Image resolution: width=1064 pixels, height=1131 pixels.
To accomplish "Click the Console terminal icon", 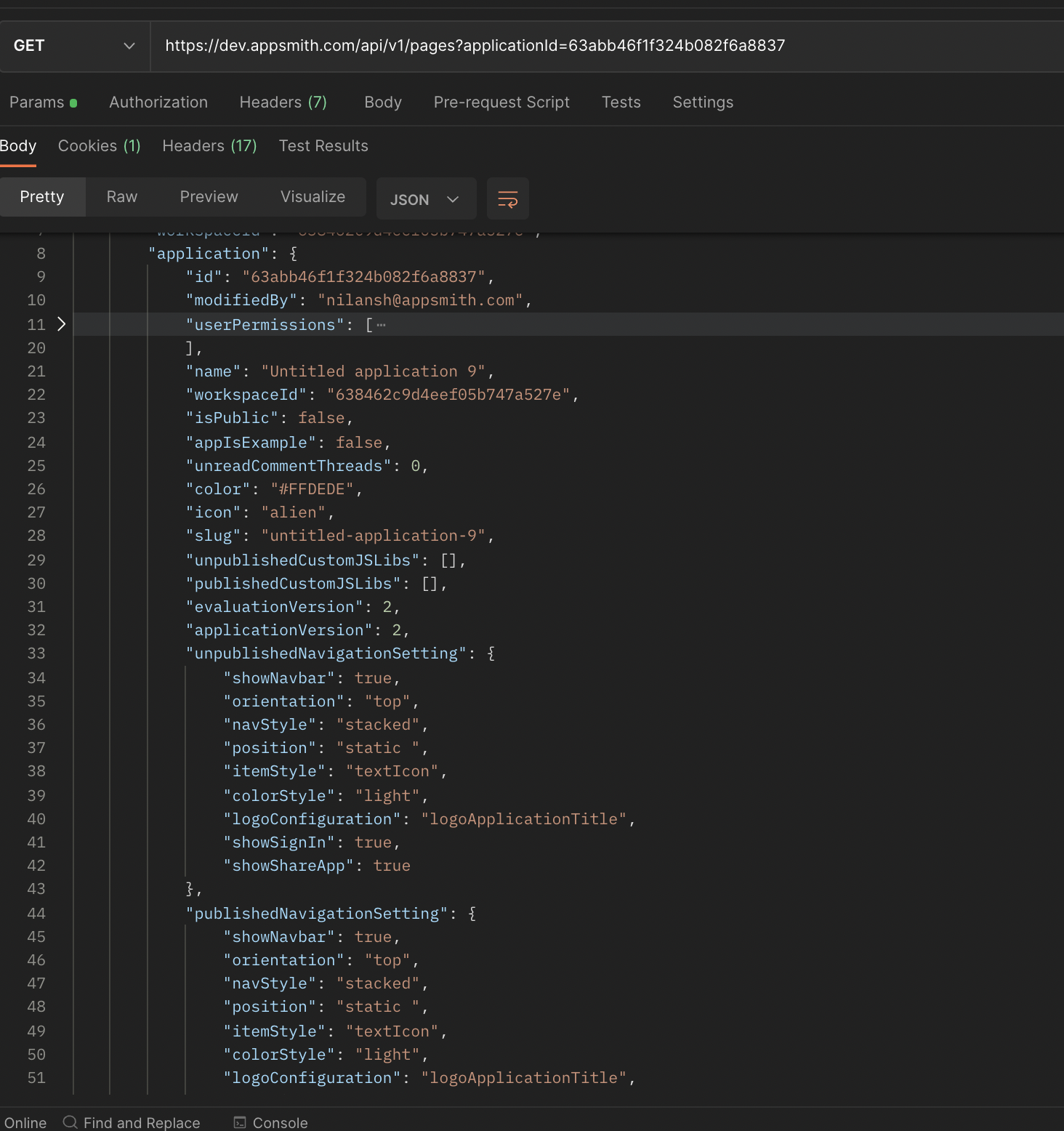I will [x=240, y=1122].
